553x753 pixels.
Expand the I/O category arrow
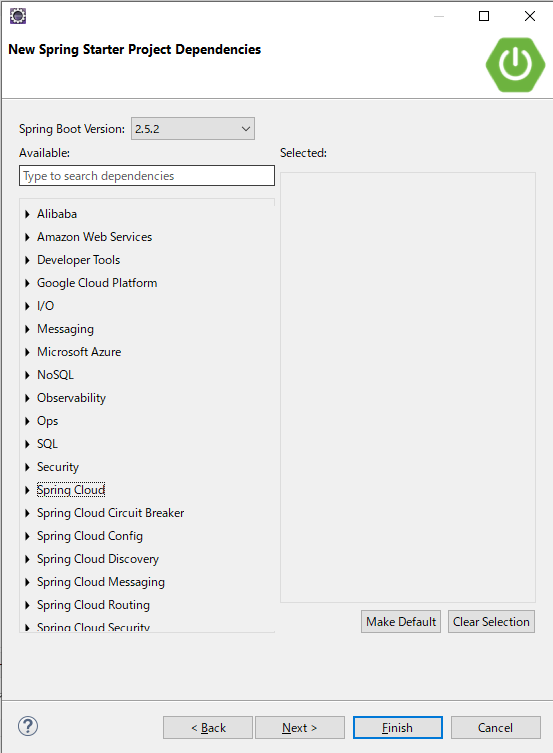pos(27,306)
